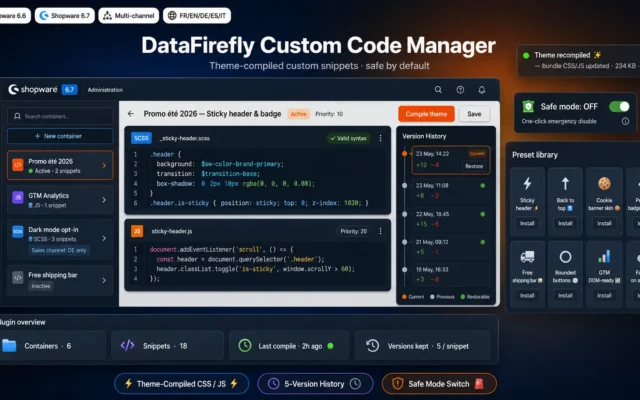This screenshot has height=400, width=640.
Task: Click the Free shipping bar code icon
Action: (18, 278)
